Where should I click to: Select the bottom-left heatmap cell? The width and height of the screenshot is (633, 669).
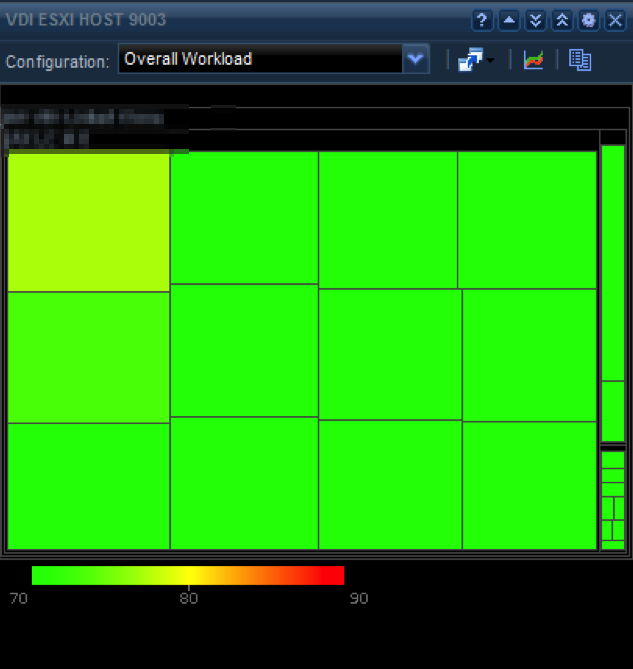88,485
